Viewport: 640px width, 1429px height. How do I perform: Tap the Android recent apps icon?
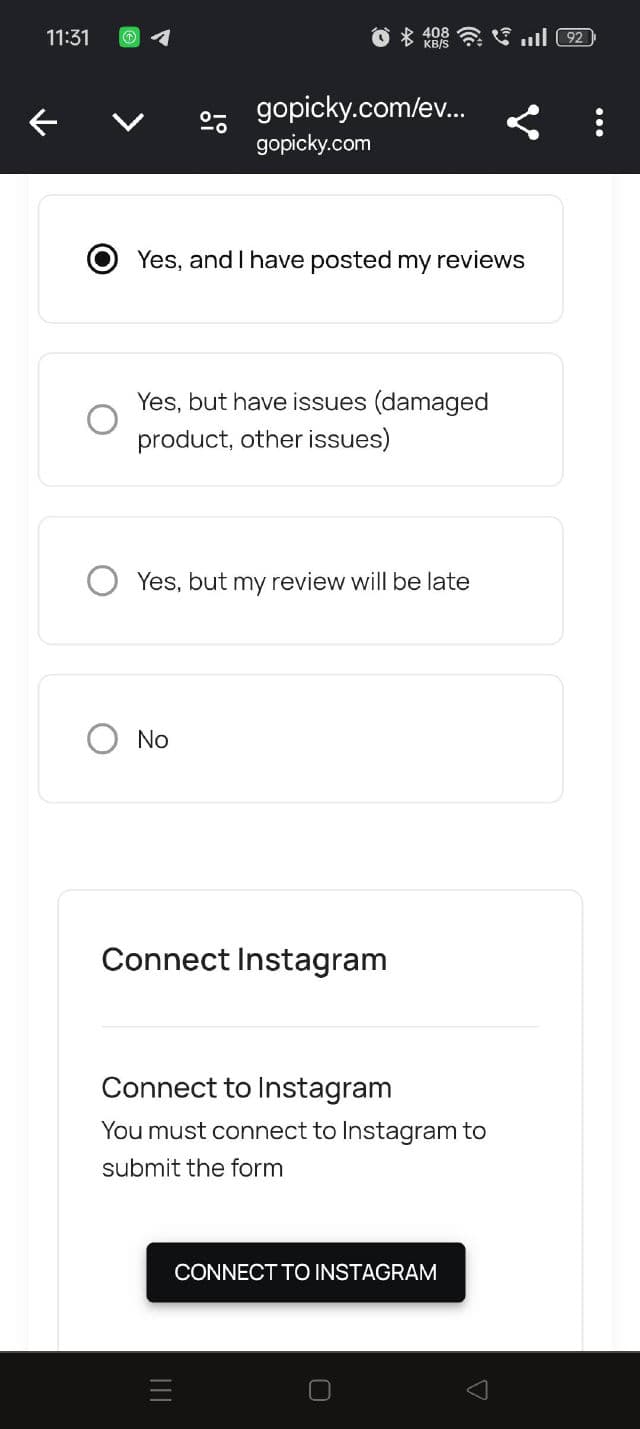[x=161, y=1390]
